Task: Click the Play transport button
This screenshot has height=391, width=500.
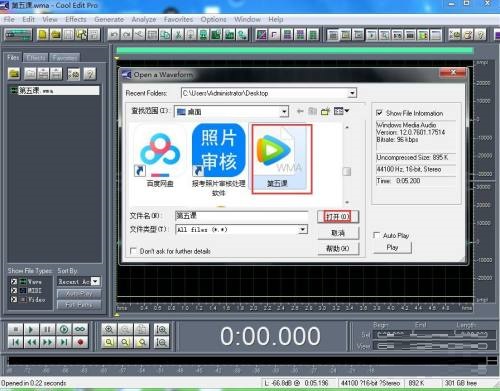Action: click(x=31, y=329)
